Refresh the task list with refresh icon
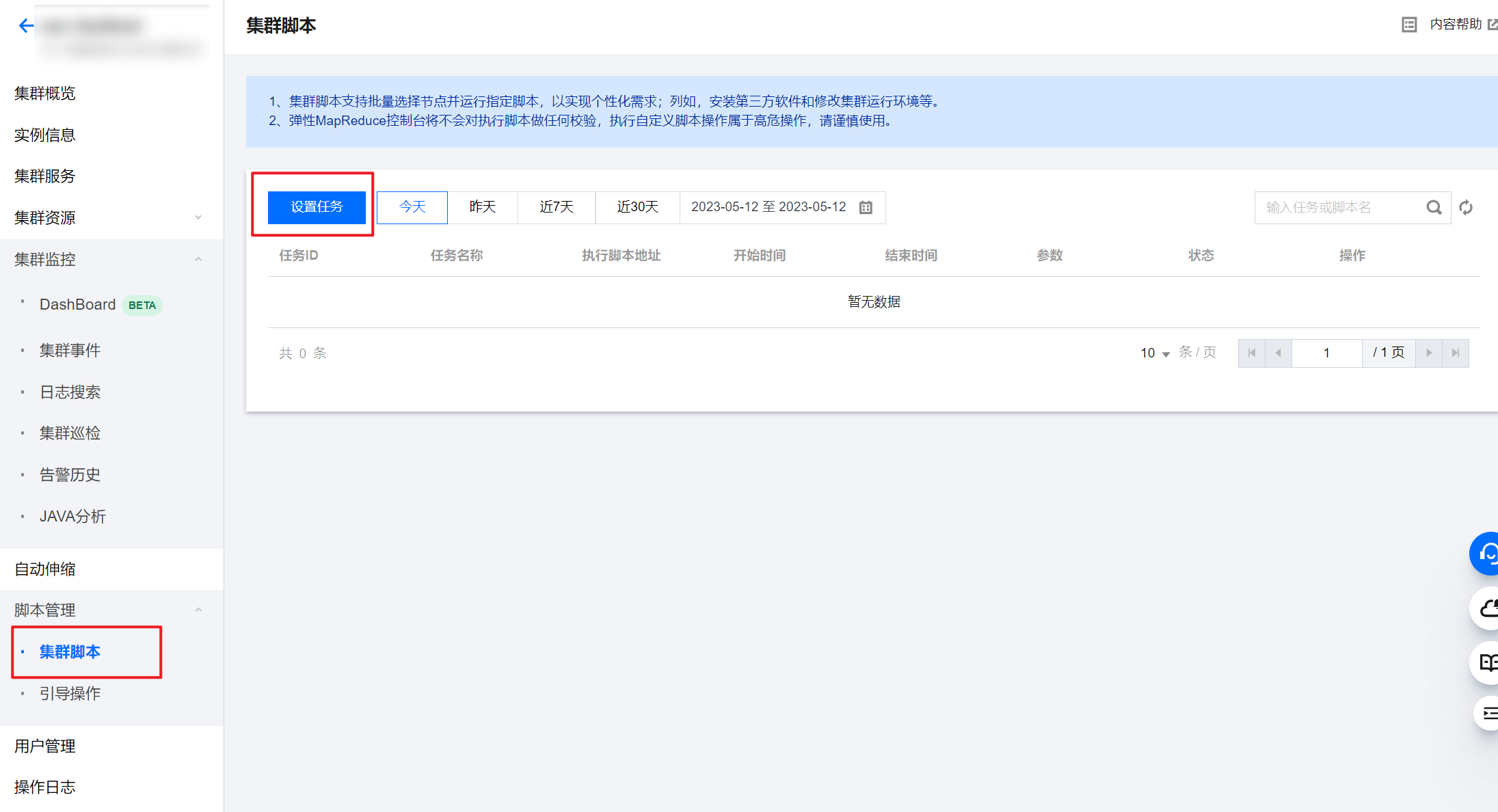Image resolution: width=1498 pixels, height=812 pixels. coord(1466,207)
